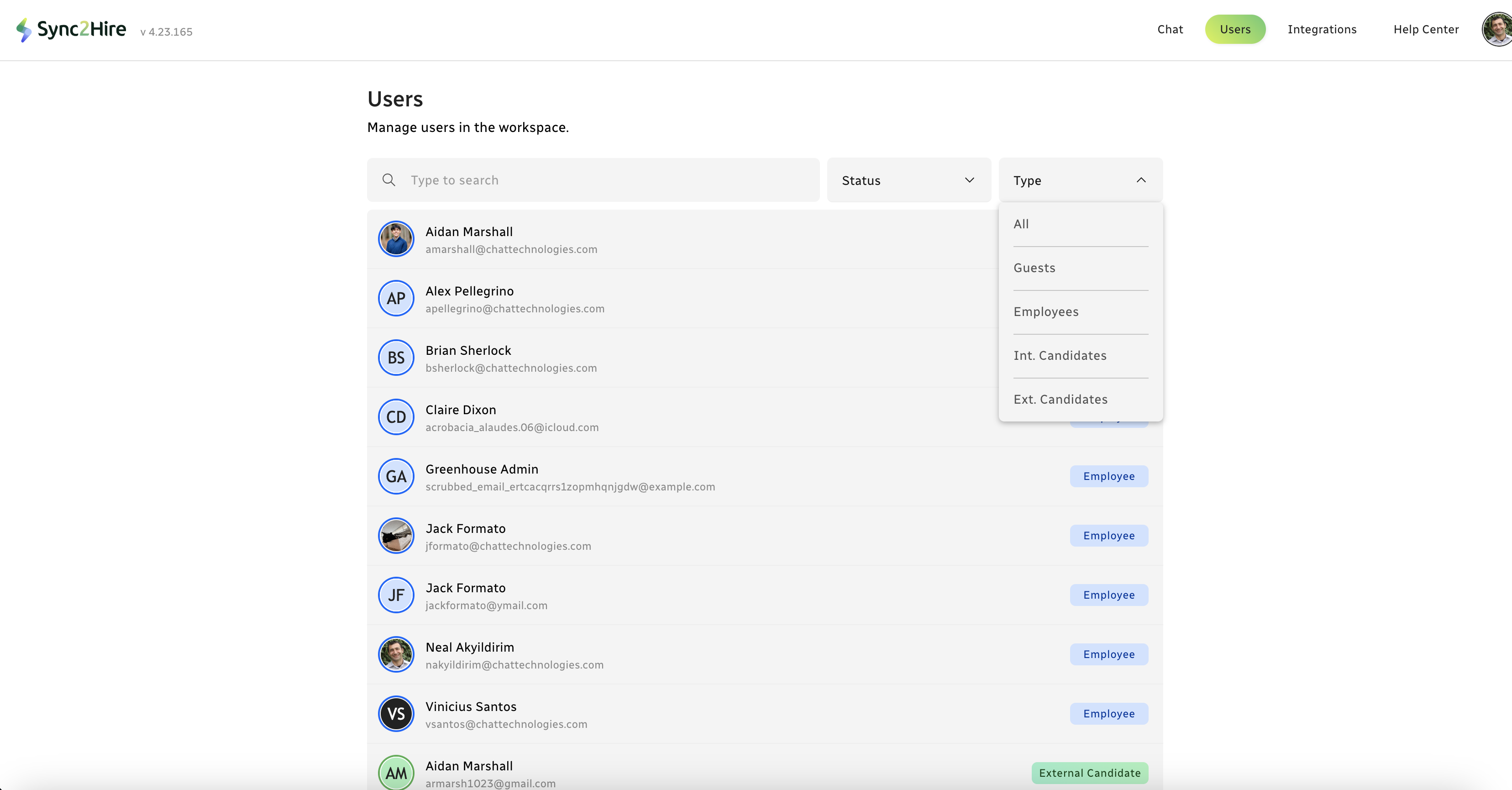The height and width of the screenshot is (790, 1512).
Task: Select Int. Candidates filter option
Action: coord(1060,355)
